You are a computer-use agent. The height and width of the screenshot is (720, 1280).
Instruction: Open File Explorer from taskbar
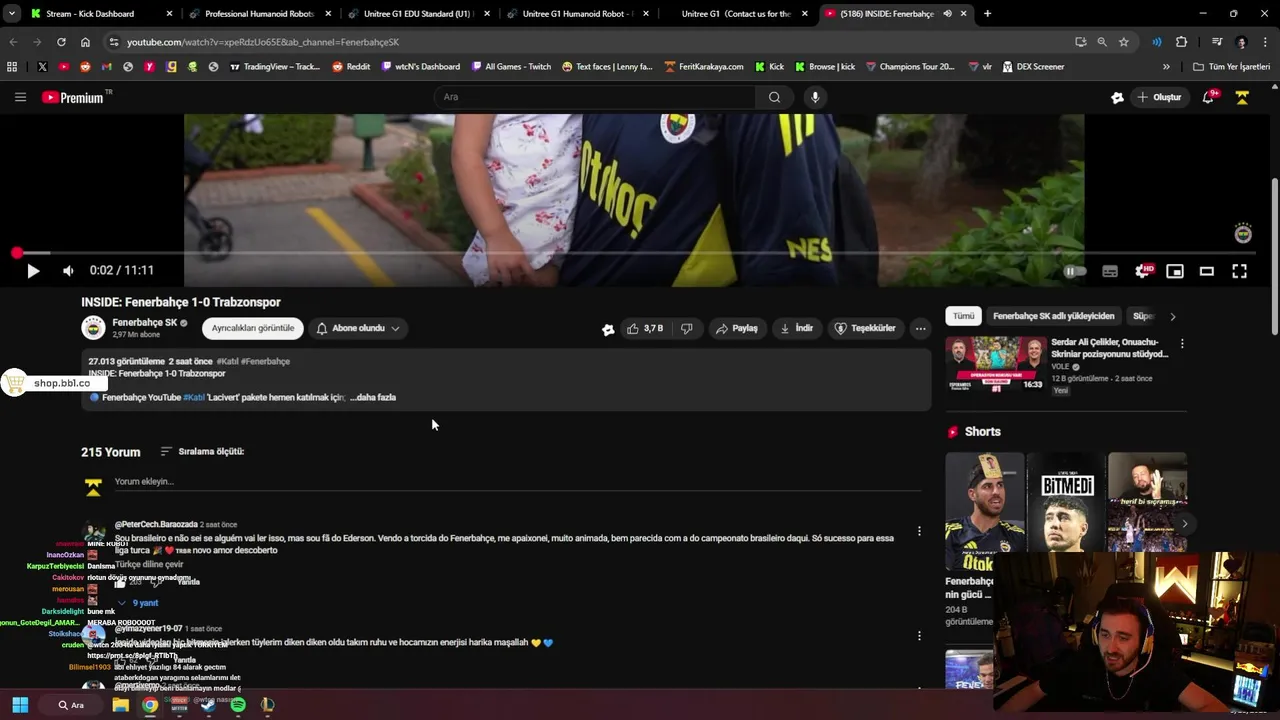(x=121, y=705)
